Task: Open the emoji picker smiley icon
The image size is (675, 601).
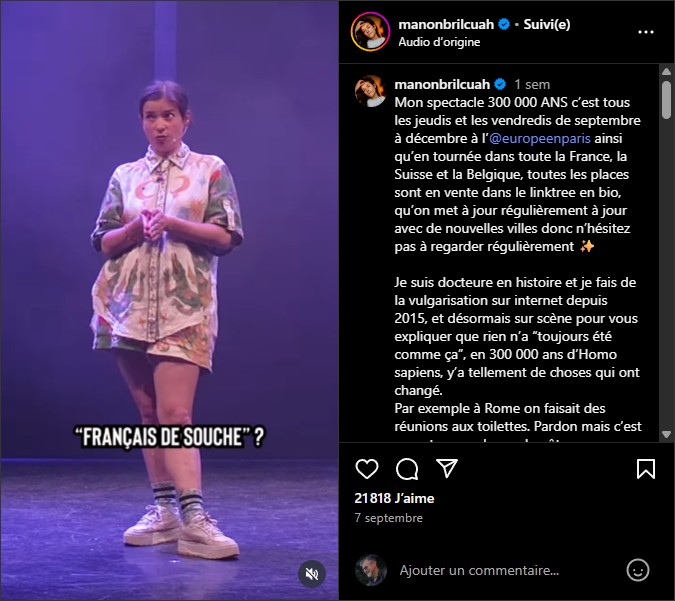Action: pyautogui.click(x=638, y=570)
